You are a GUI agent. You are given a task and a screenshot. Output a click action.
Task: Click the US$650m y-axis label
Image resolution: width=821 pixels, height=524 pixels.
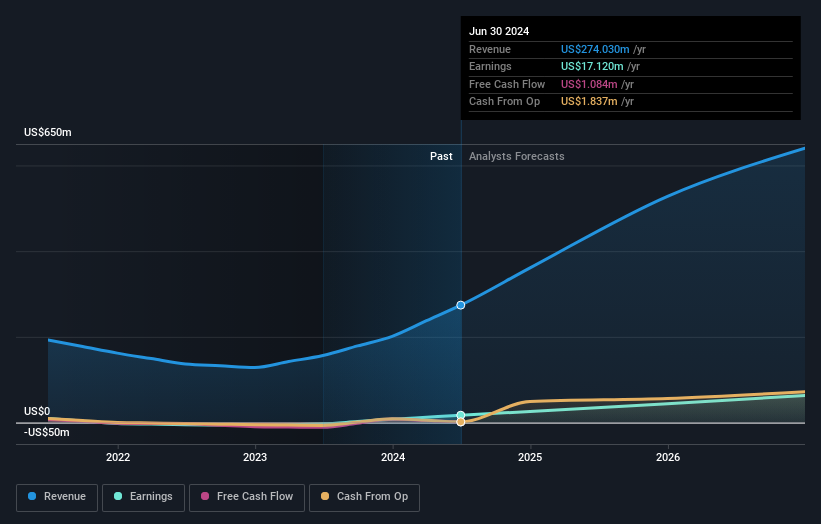coord(48,132)
